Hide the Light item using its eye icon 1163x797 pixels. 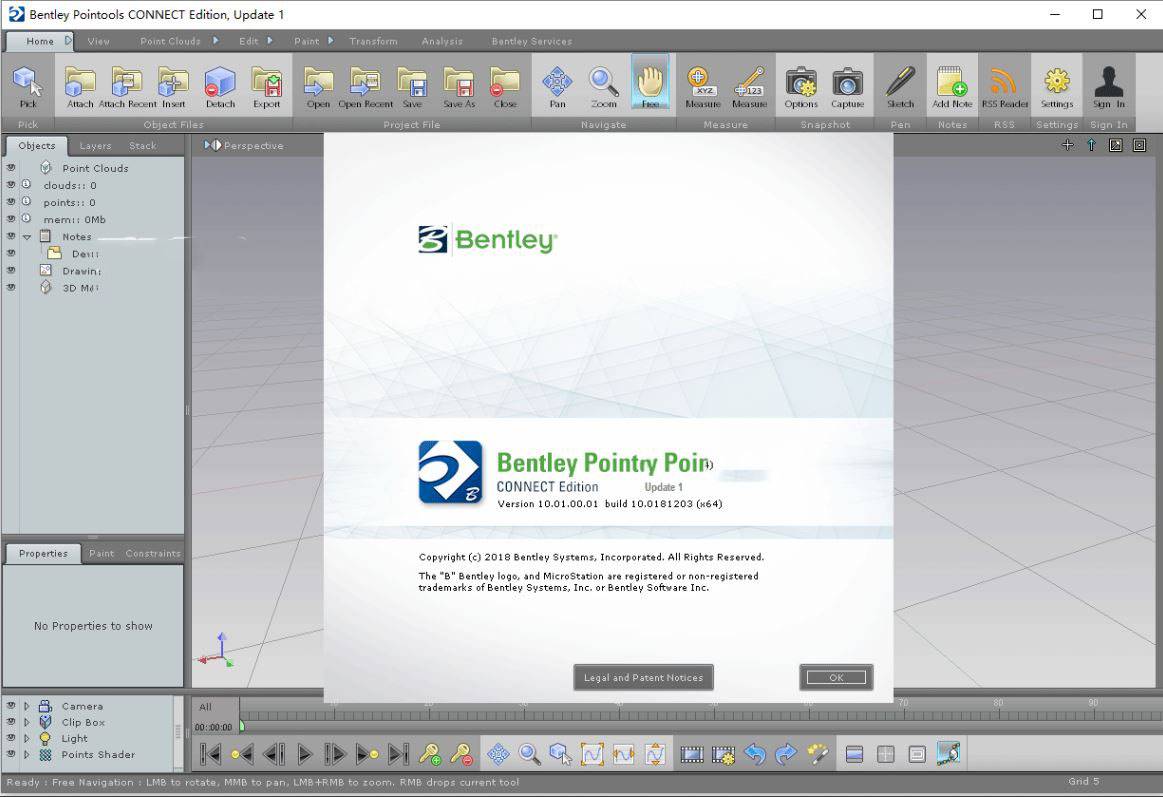click(11, 738)
